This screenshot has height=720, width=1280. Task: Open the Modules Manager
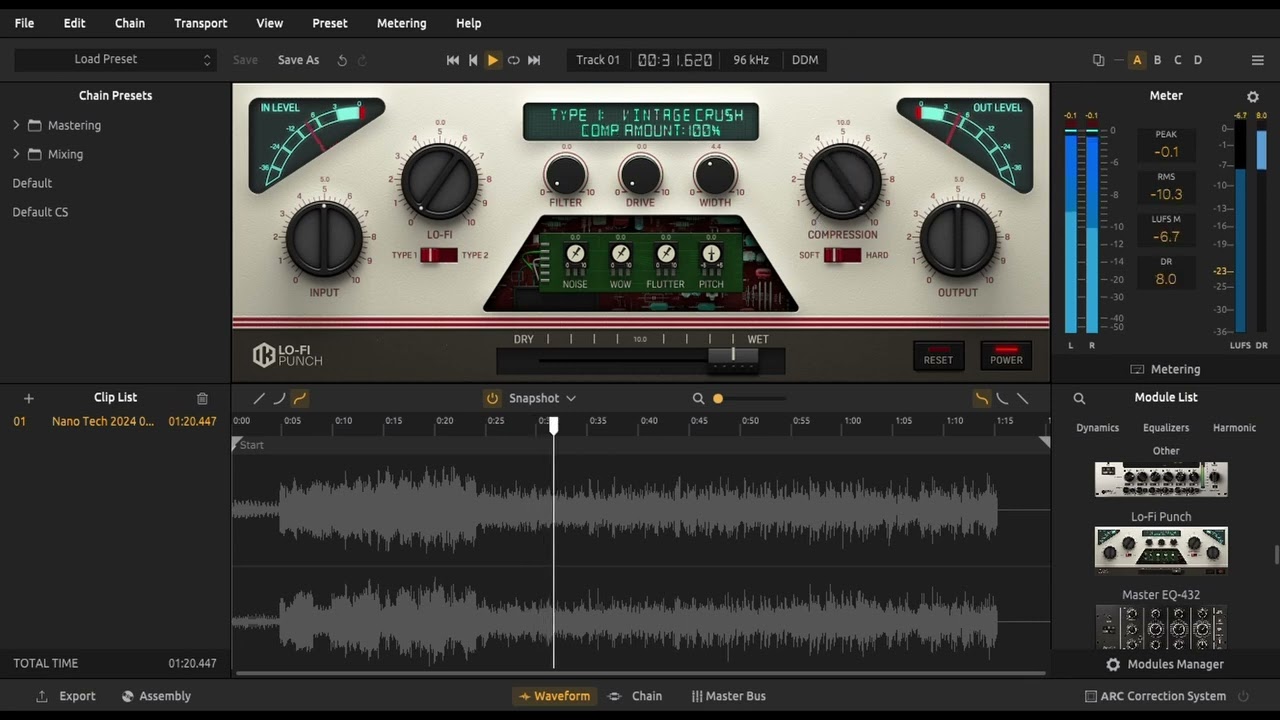point(1165,664)
